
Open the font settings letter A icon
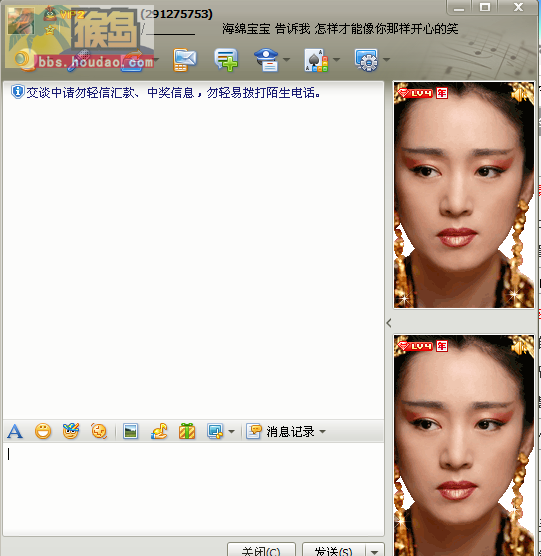click(15, 432)
